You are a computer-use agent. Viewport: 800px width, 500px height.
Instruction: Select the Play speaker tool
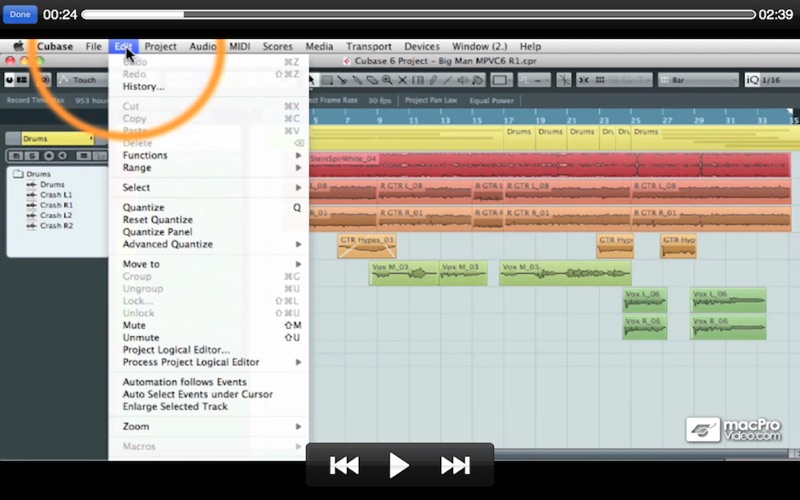462,80
